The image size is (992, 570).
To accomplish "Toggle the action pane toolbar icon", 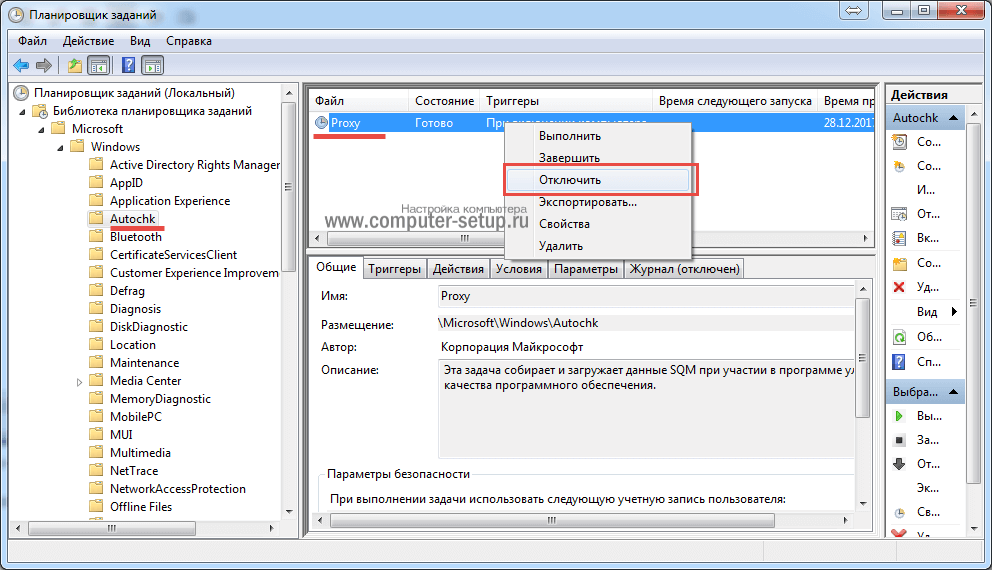I will click(x=152, y=66).
